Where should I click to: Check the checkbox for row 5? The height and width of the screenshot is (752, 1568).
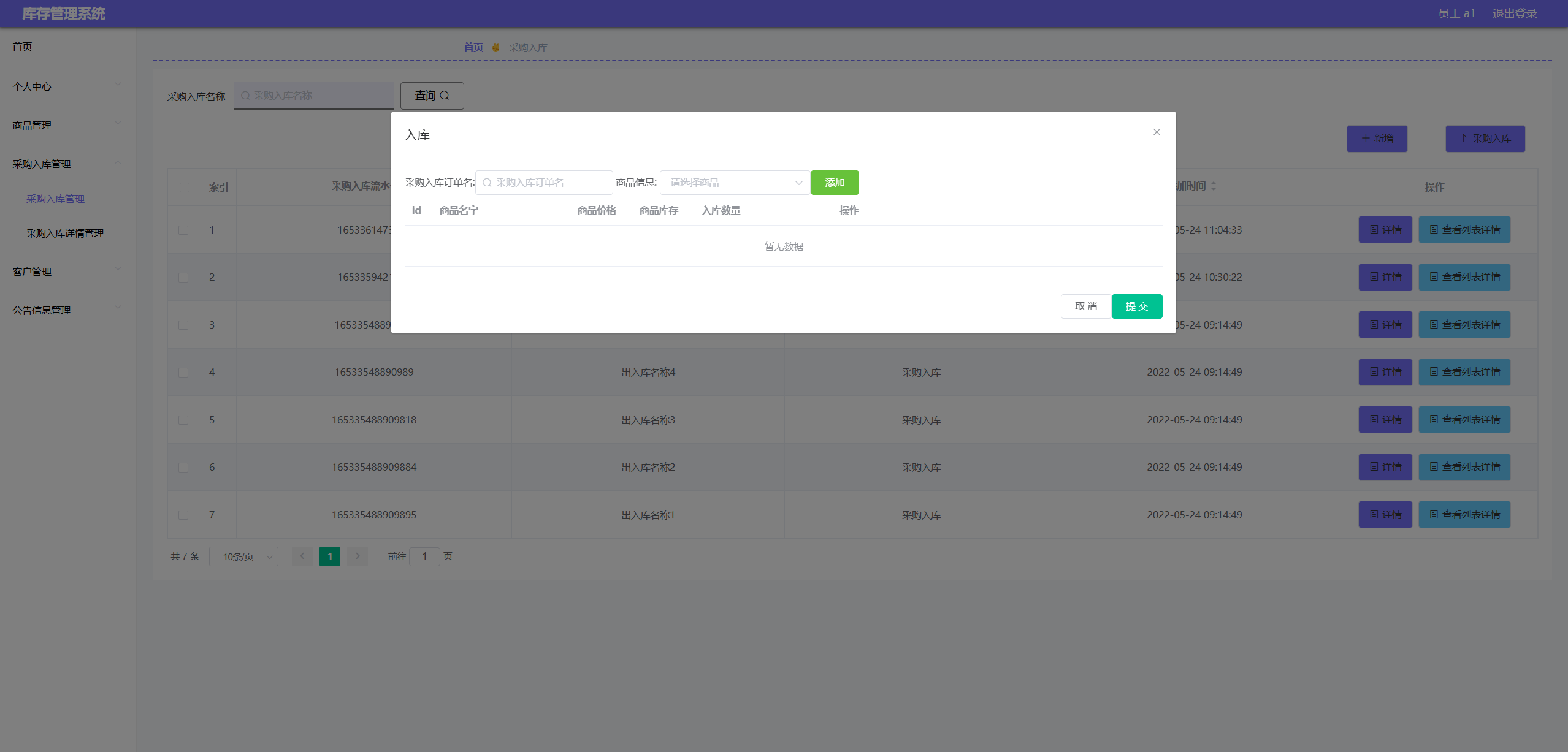point(183,420)
